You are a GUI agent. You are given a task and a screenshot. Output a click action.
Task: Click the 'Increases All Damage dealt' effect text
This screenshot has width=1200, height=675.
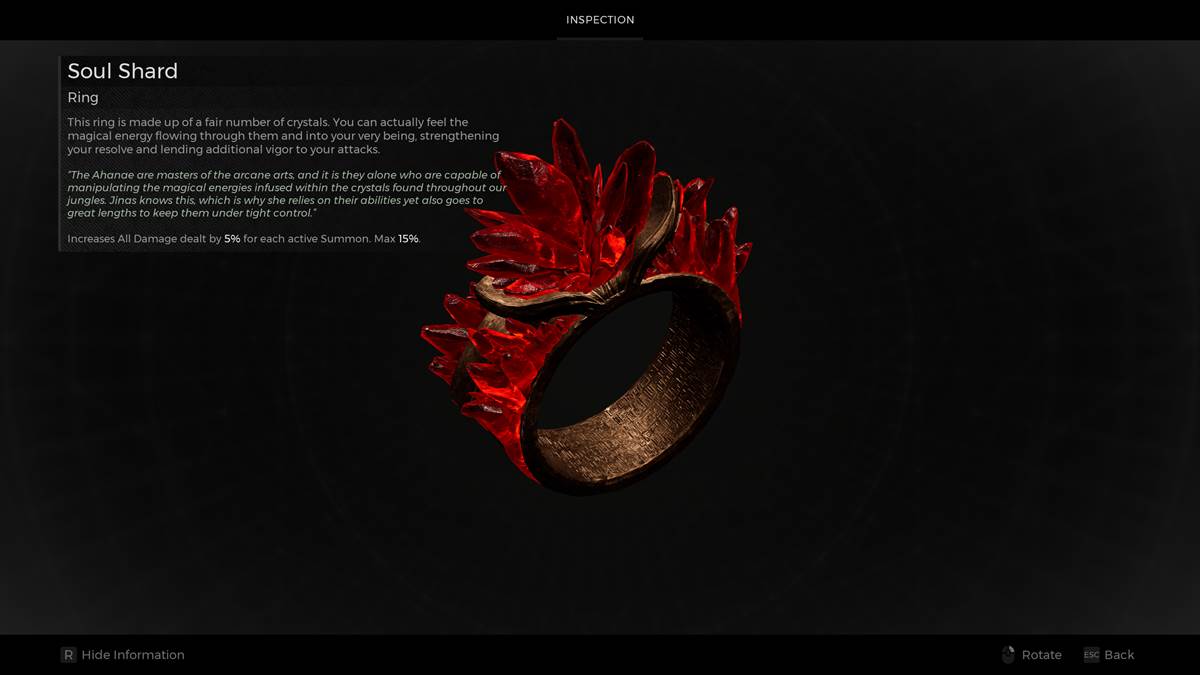coord(144,239)
